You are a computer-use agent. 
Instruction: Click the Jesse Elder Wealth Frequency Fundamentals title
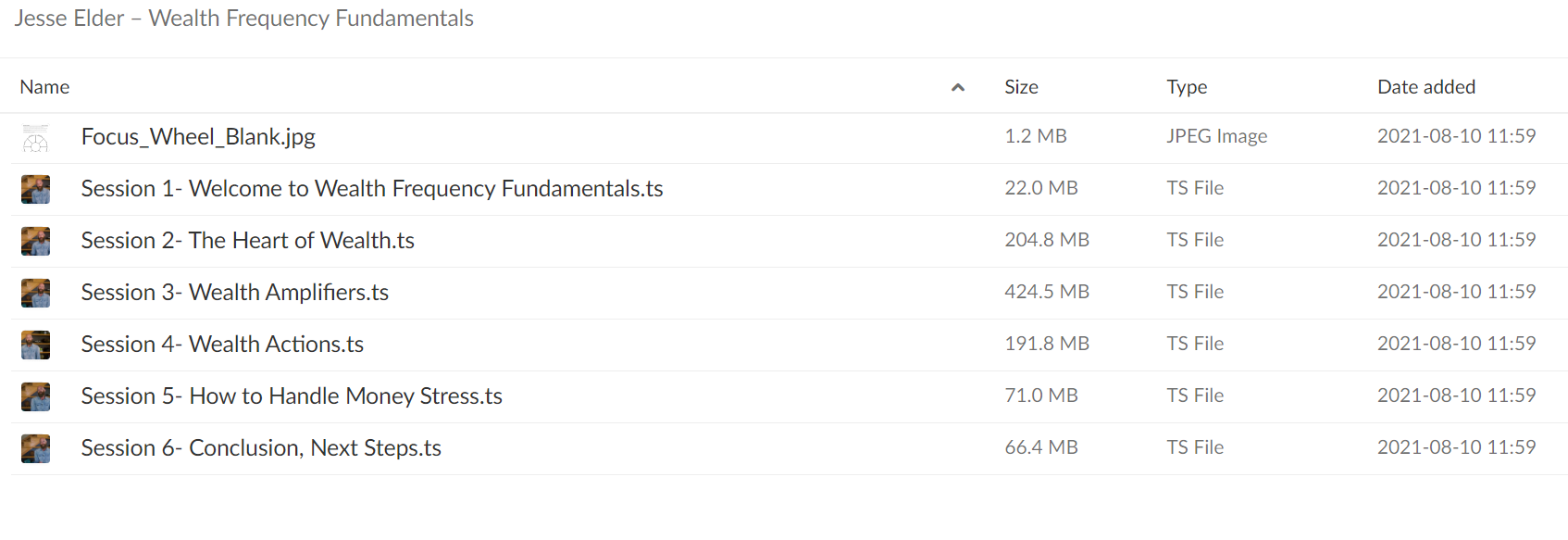pyautogui.click(x=243, y=19)
